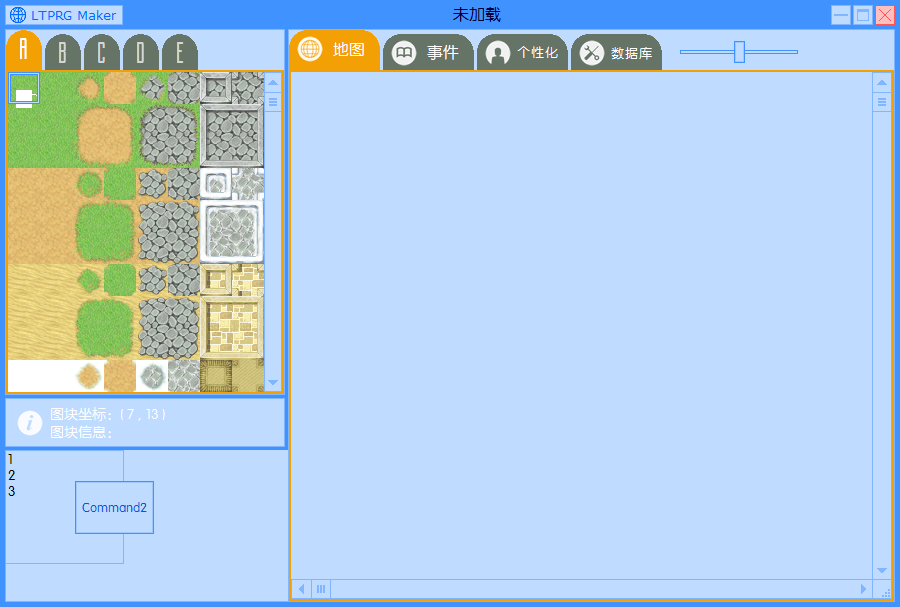Screen dimensions: 900x607
Task: Maximize the LTPRG Maker window
Action: (x=863, y=15)
